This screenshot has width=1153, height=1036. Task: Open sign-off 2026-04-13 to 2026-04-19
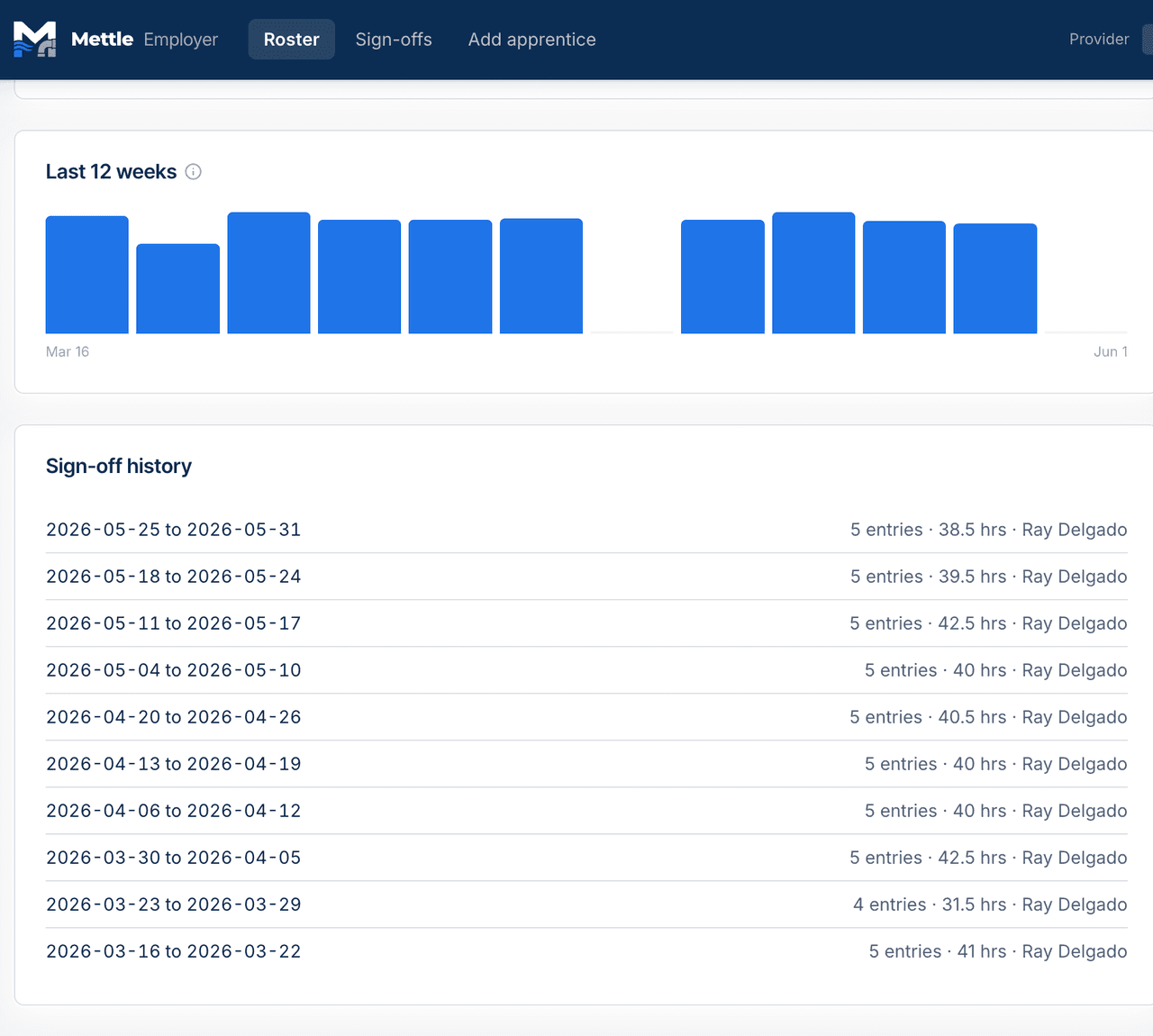tap(586, 764)
